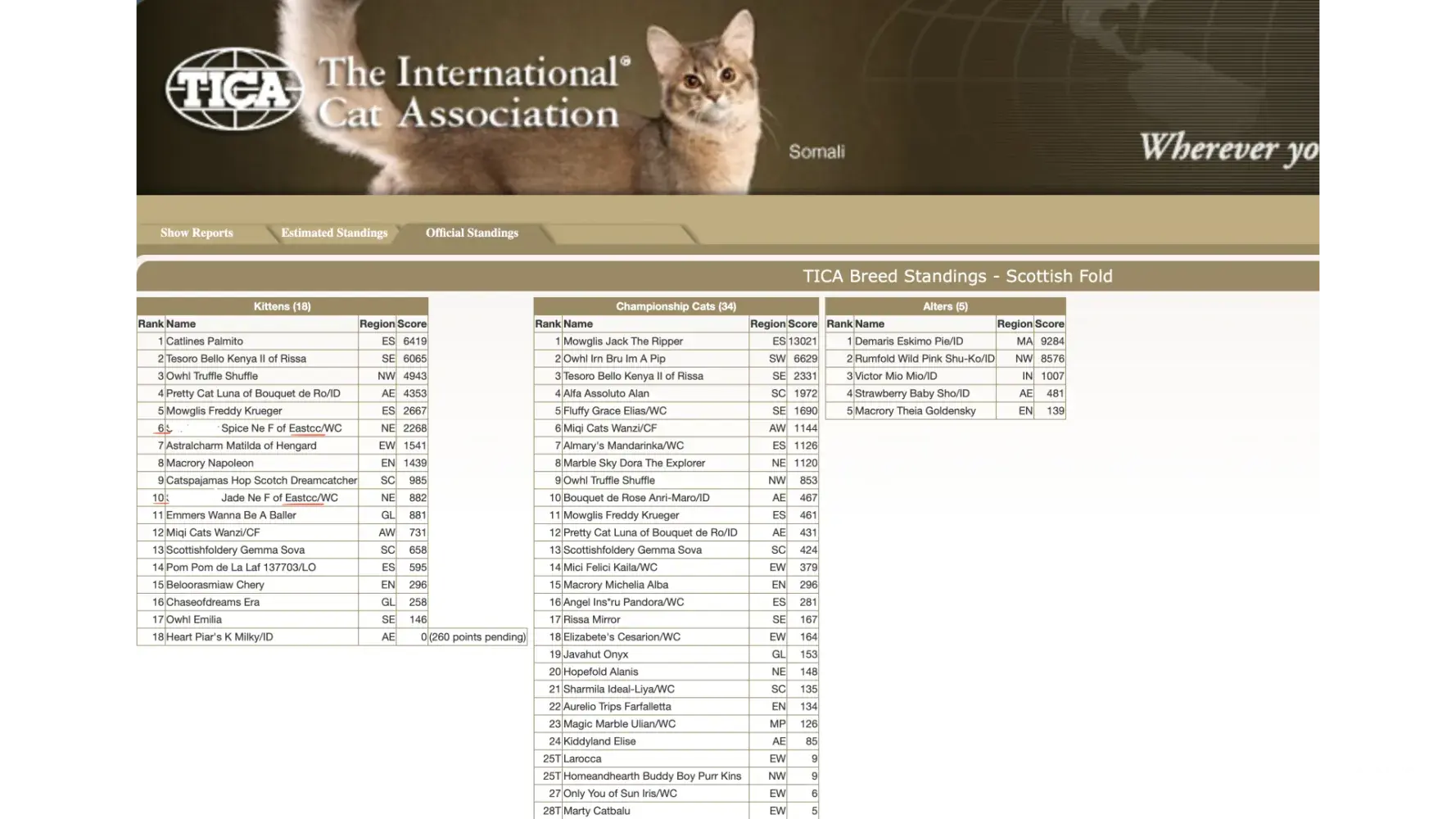Click the Score column header in Kittens
Screen dimensions: 1456x819
click(x=412, y=324)
